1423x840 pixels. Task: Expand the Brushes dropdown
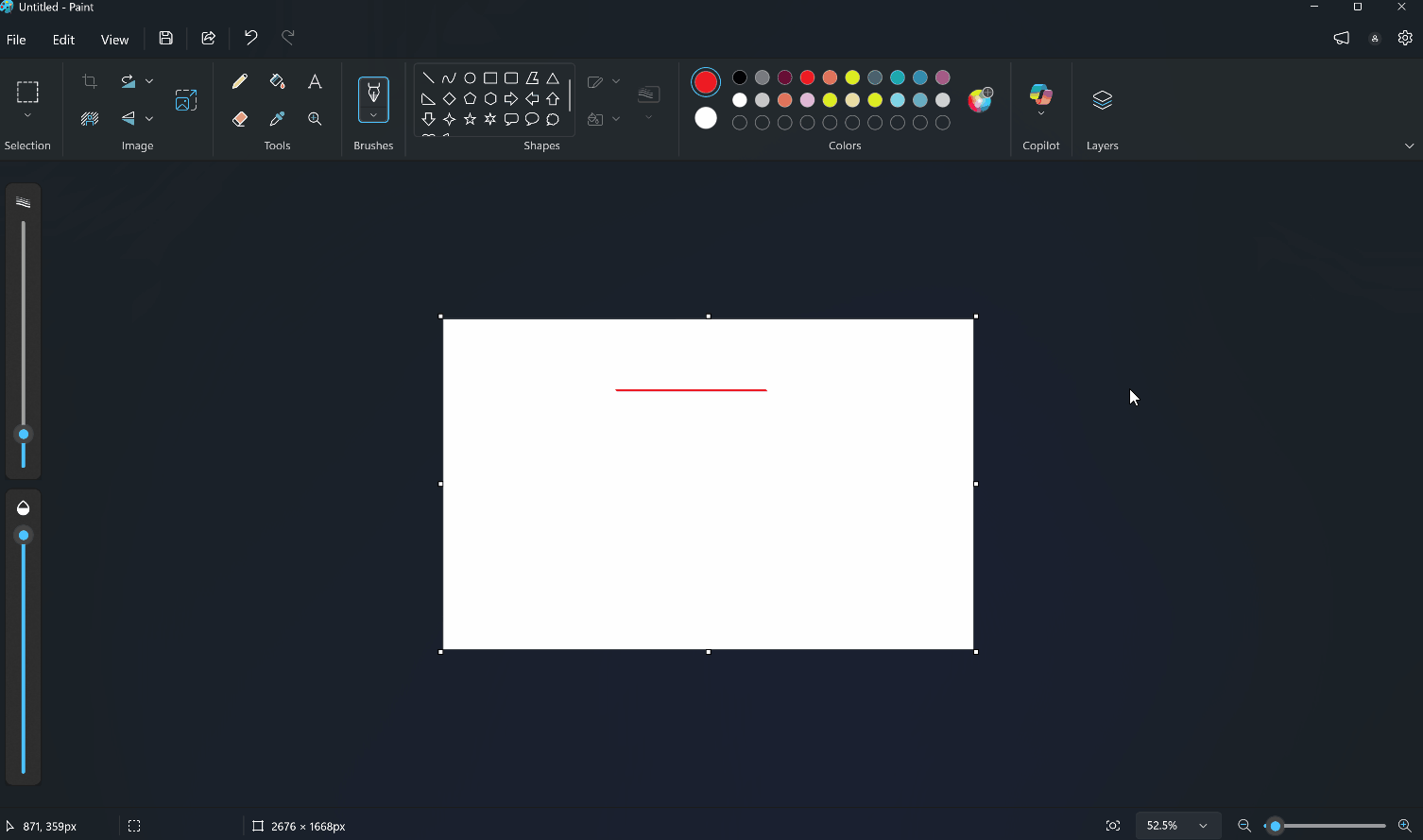(373, 115)
